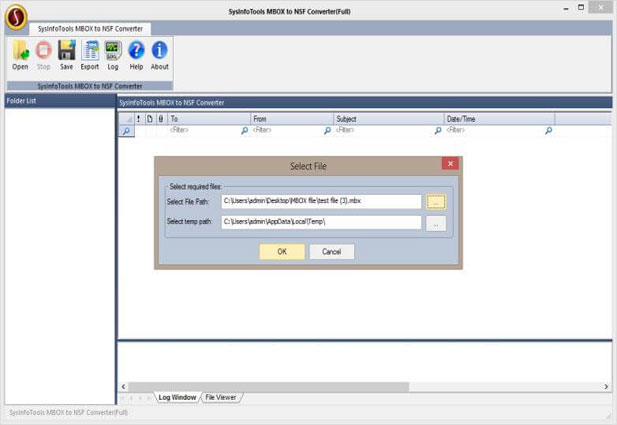Click the To filter magnifier icon
Screen dimensions: 617x425
pos(244,130)
